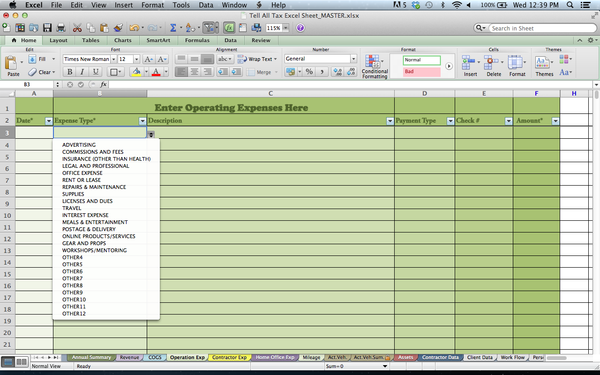Click the Paste clipboard icon in ribbon
600x375 pixels.
click(x=11, y=63)
